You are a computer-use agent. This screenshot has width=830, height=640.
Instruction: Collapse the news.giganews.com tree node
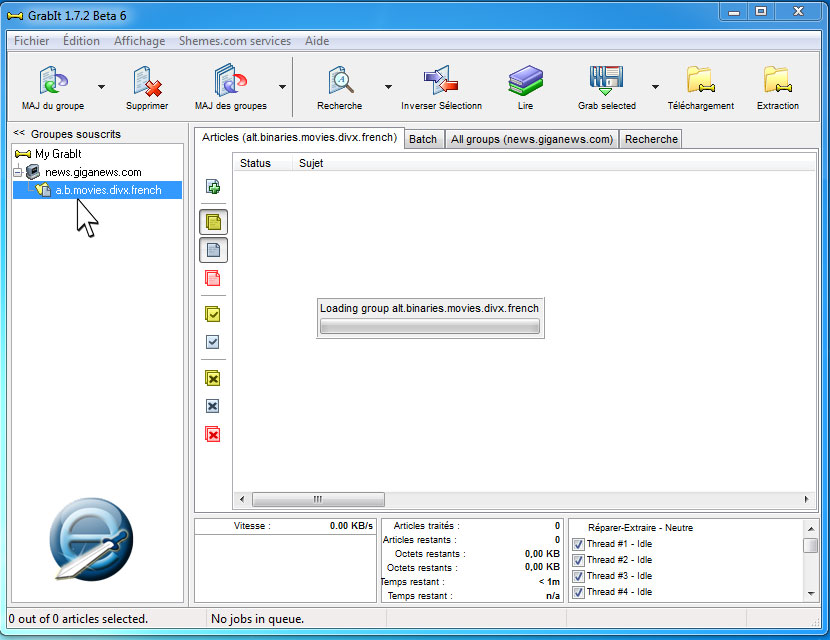click(17, 172)
